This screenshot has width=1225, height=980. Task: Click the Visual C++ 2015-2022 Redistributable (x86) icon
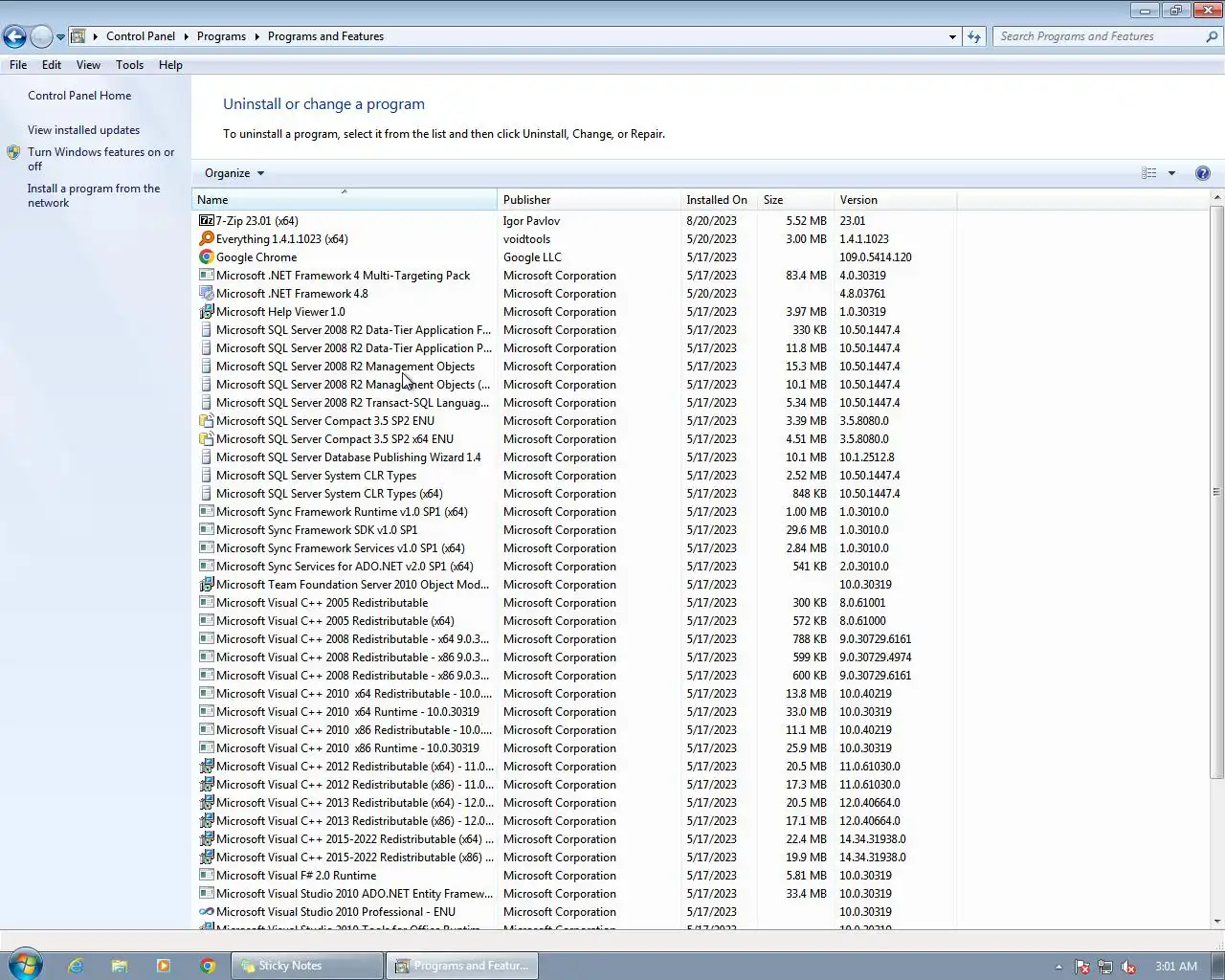206,857
